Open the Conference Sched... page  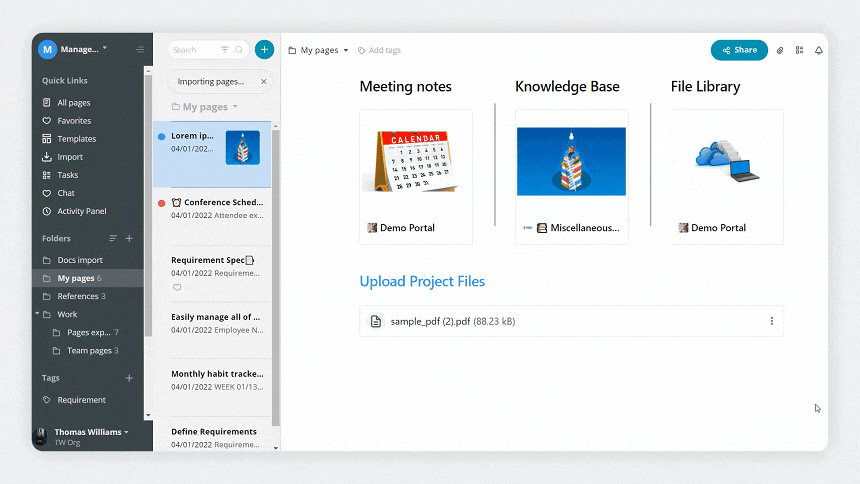click(x=212, y=216)
